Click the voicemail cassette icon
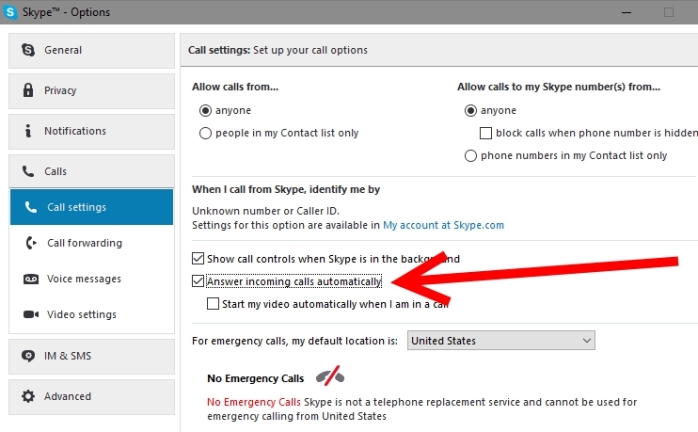 pyautogui.click(x=31, y=279)
